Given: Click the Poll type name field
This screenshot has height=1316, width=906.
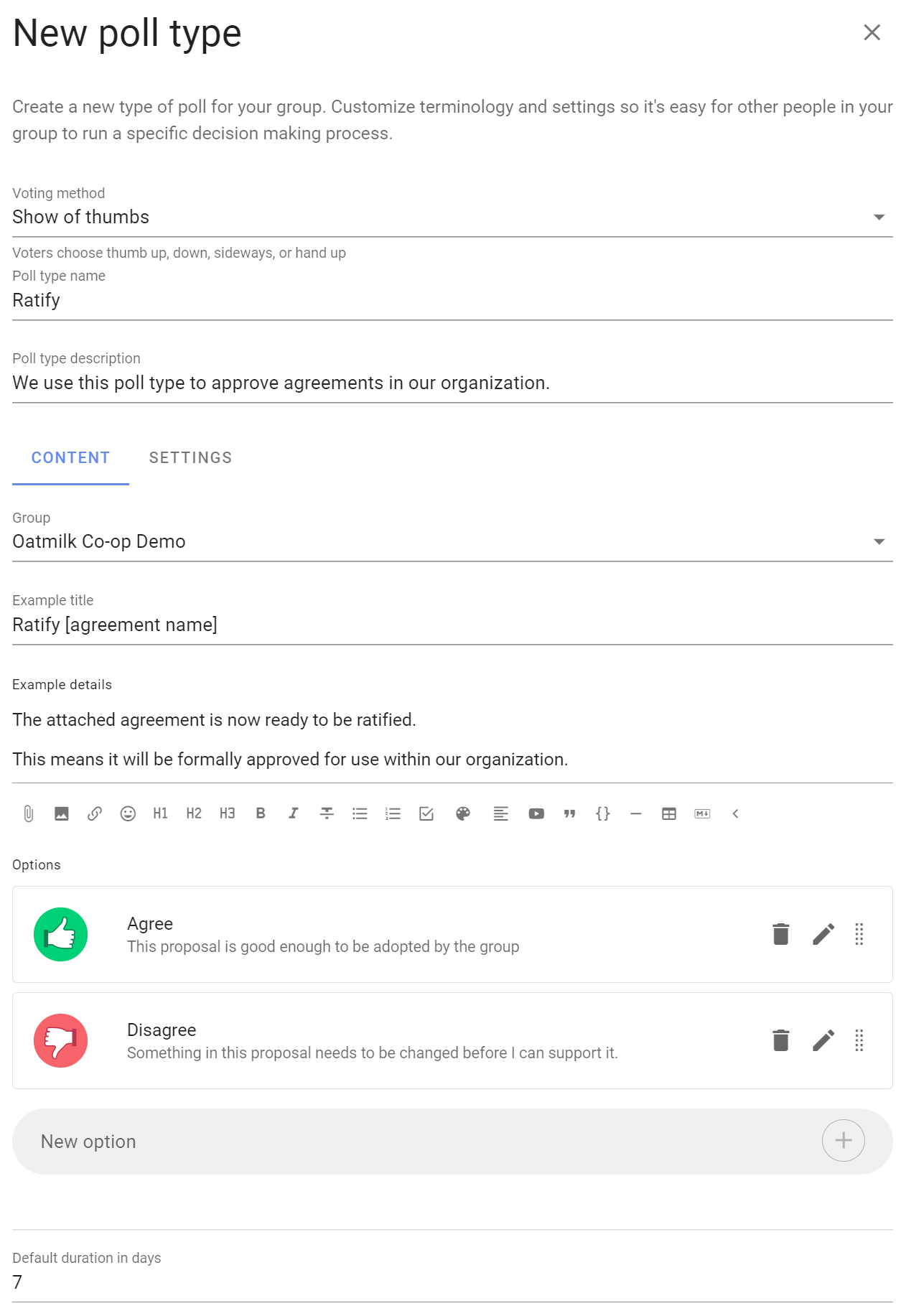Looking at the screenshot, I should 452,300.
